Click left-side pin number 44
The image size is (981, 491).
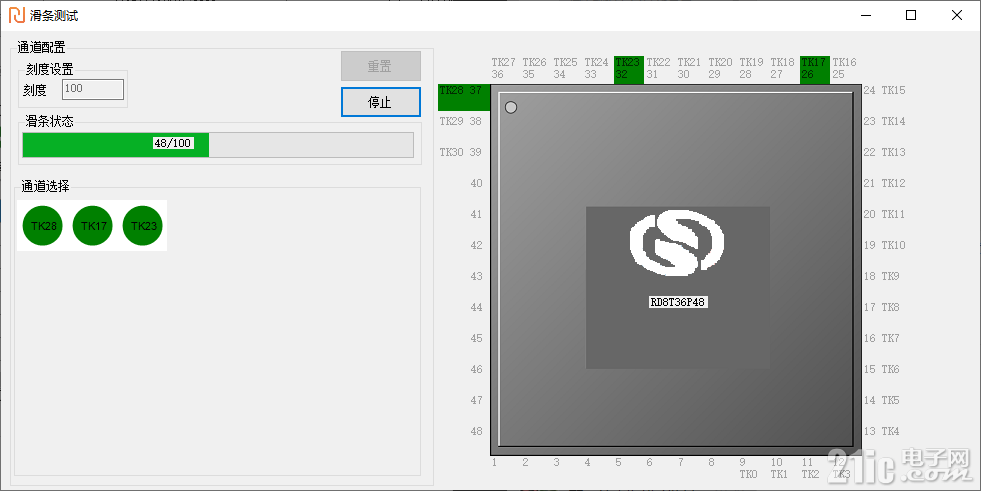(x=477, y=307)
